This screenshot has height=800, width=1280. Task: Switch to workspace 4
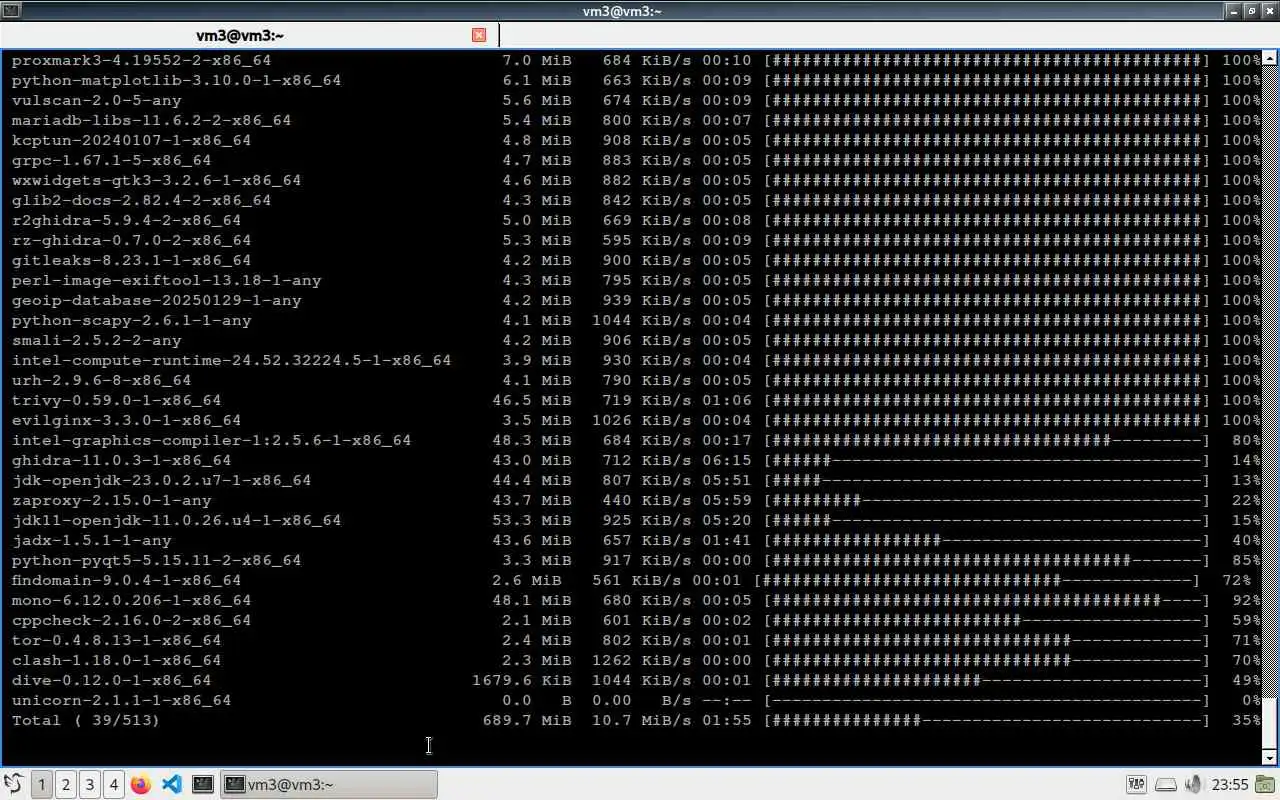click(x=114, y=784)
